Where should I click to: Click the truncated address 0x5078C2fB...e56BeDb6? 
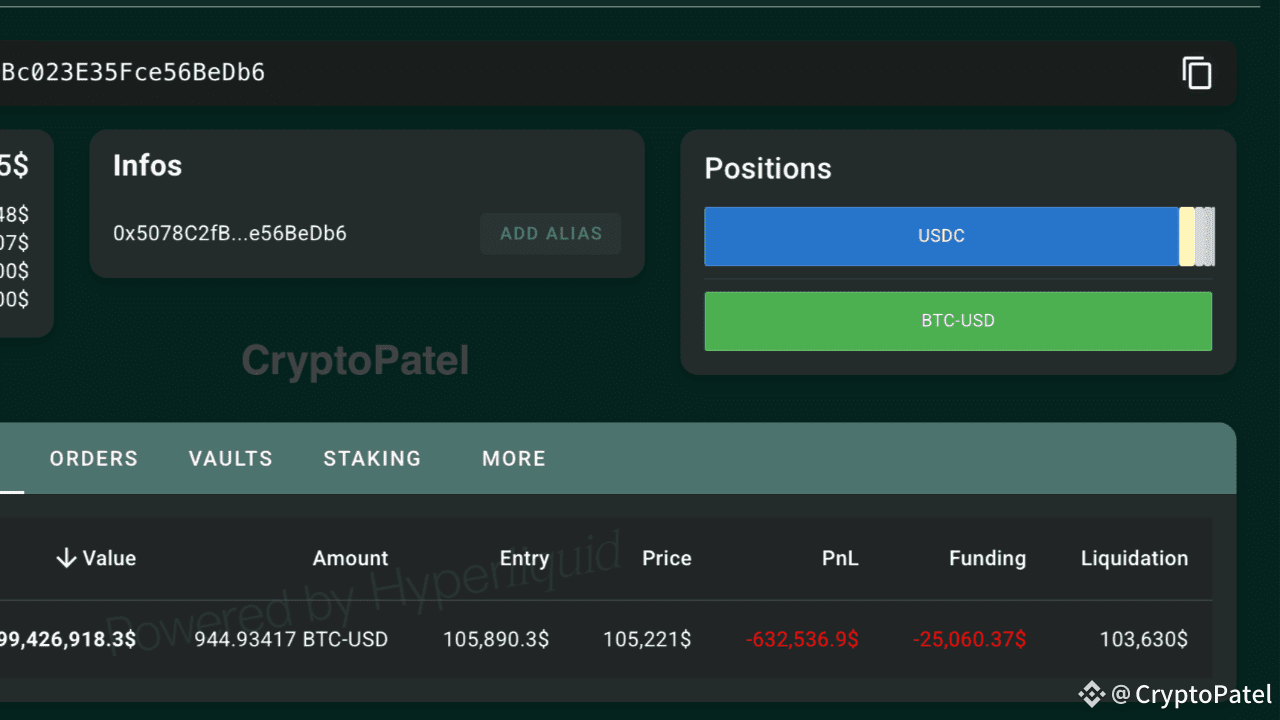coord(228,233)
